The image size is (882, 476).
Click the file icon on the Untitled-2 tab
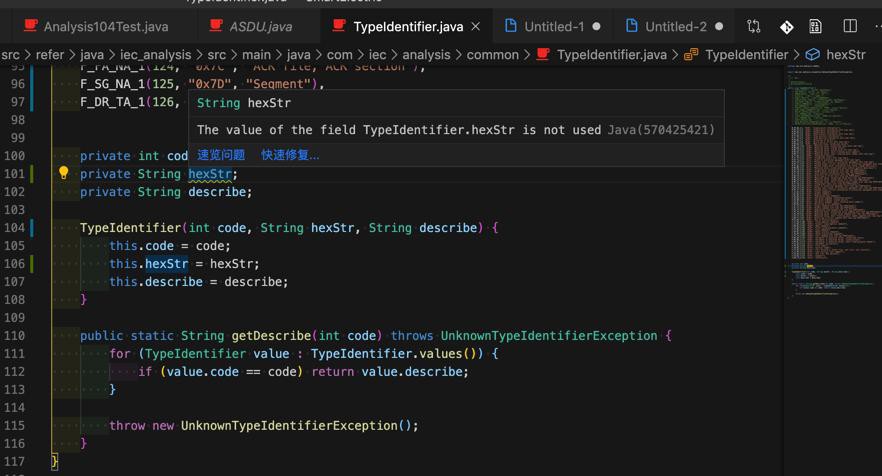click(632, 26)
